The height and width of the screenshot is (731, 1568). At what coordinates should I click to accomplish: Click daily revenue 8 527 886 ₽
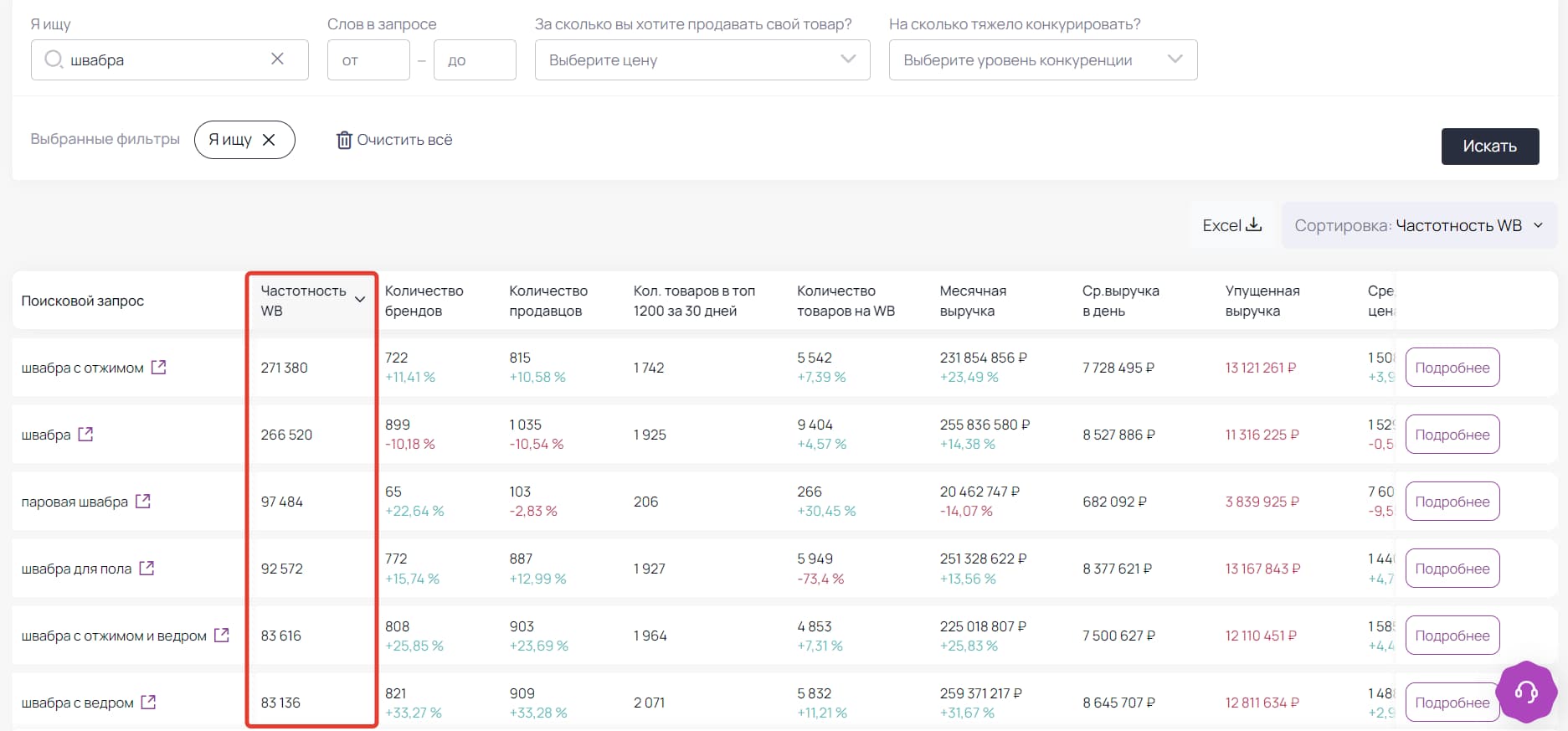[x=1118, y=435]
